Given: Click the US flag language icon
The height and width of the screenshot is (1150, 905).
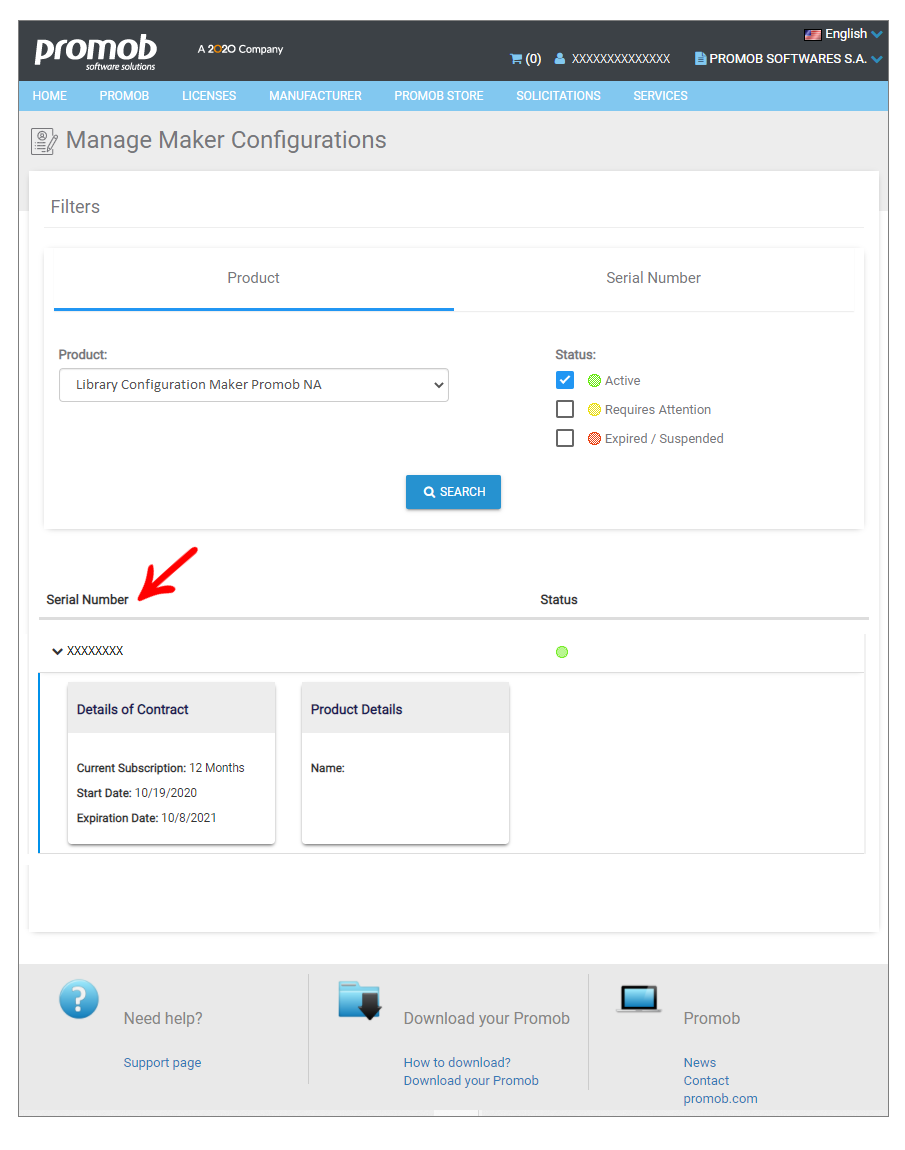Looking at the screenshot, I should tap(813, 34).
